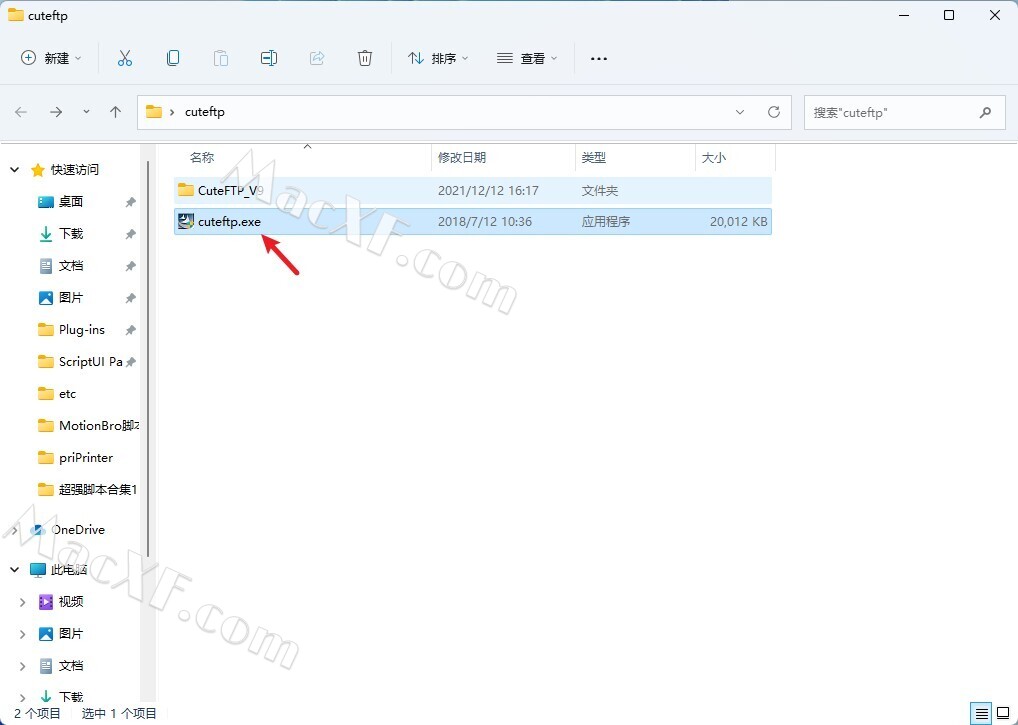Select the cuteftp.exe file name
The width and height of the screenshot is (1018, 725).
tap(229, 221)
